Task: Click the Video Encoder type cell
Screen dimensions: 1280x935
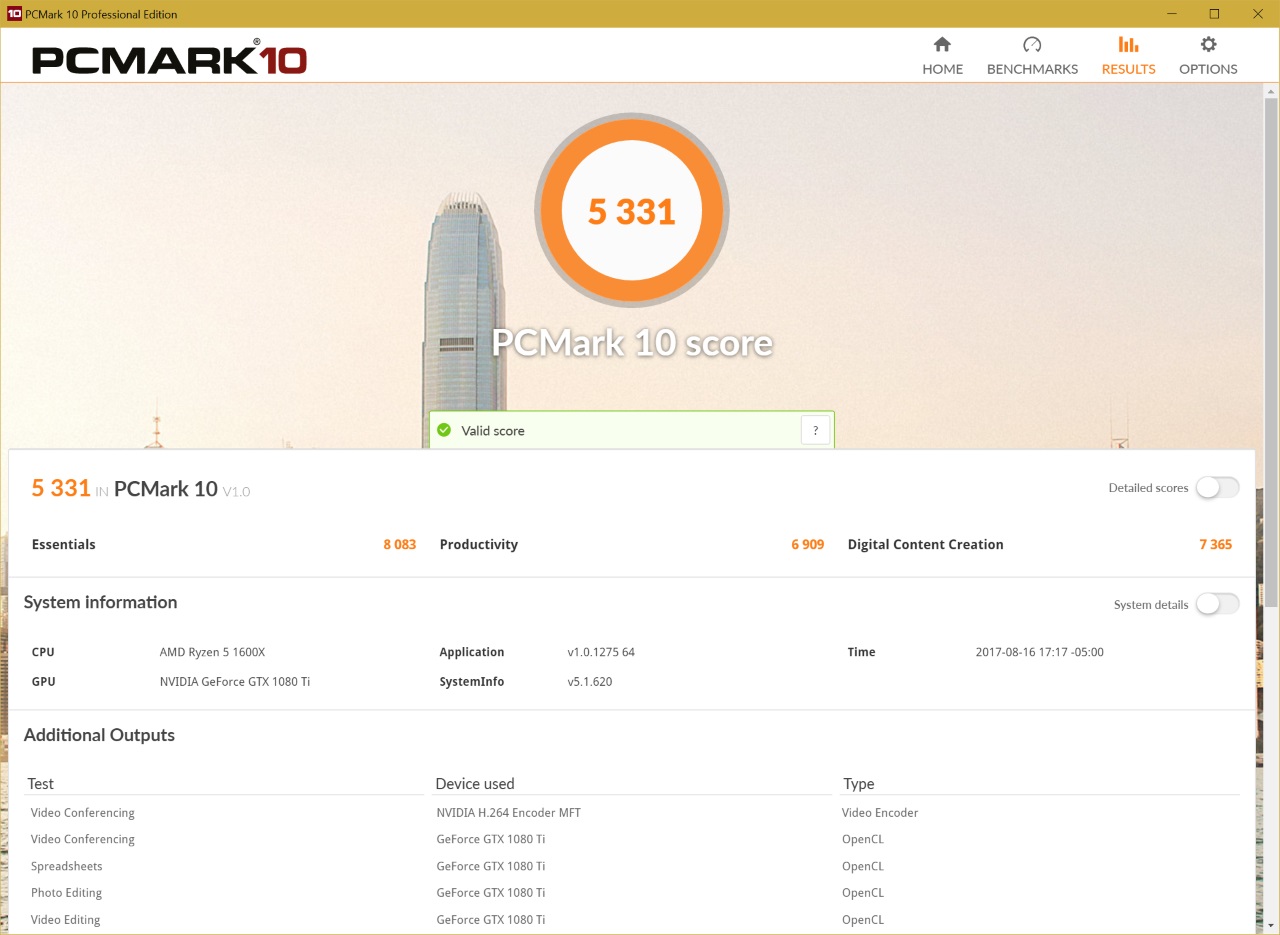Action: (880, 813)
